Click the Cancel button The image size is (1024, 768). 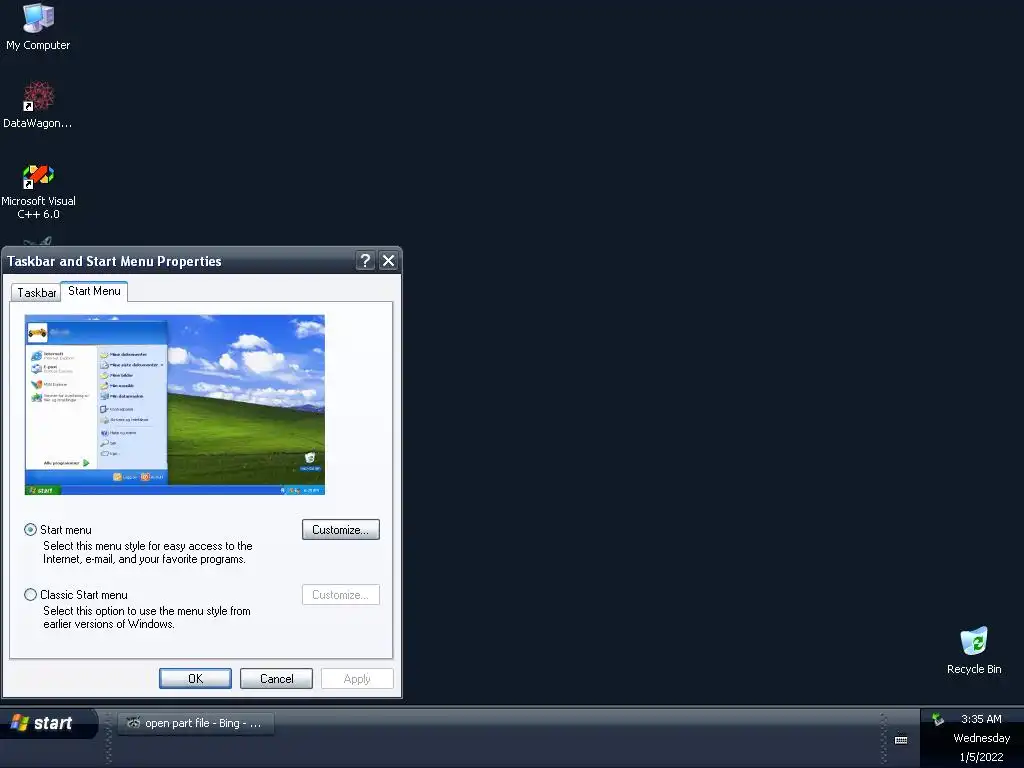[276, 679]
